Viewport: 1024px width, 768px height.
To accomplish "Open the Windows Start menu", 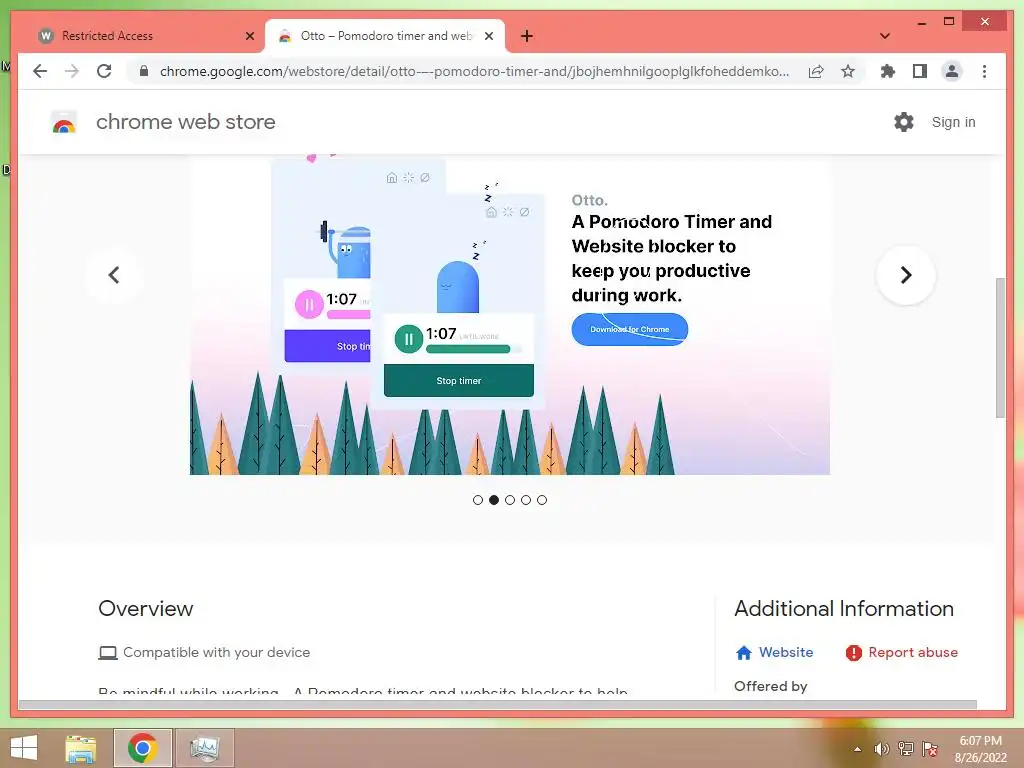I will (x=24, y=748).
